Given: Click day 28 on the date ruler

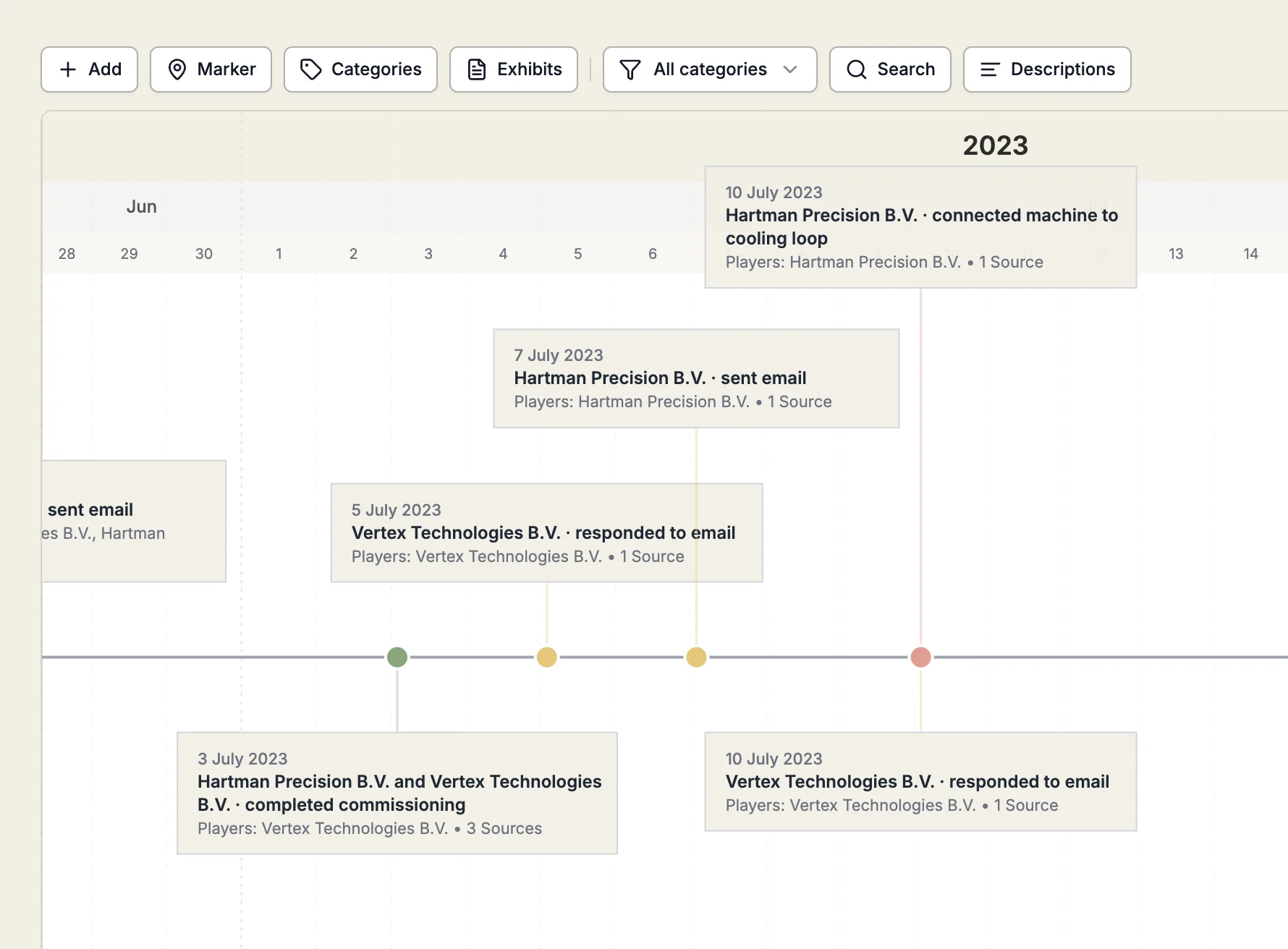Looking at the screenshot, I should pyautogui.click(x=67, y=254).
